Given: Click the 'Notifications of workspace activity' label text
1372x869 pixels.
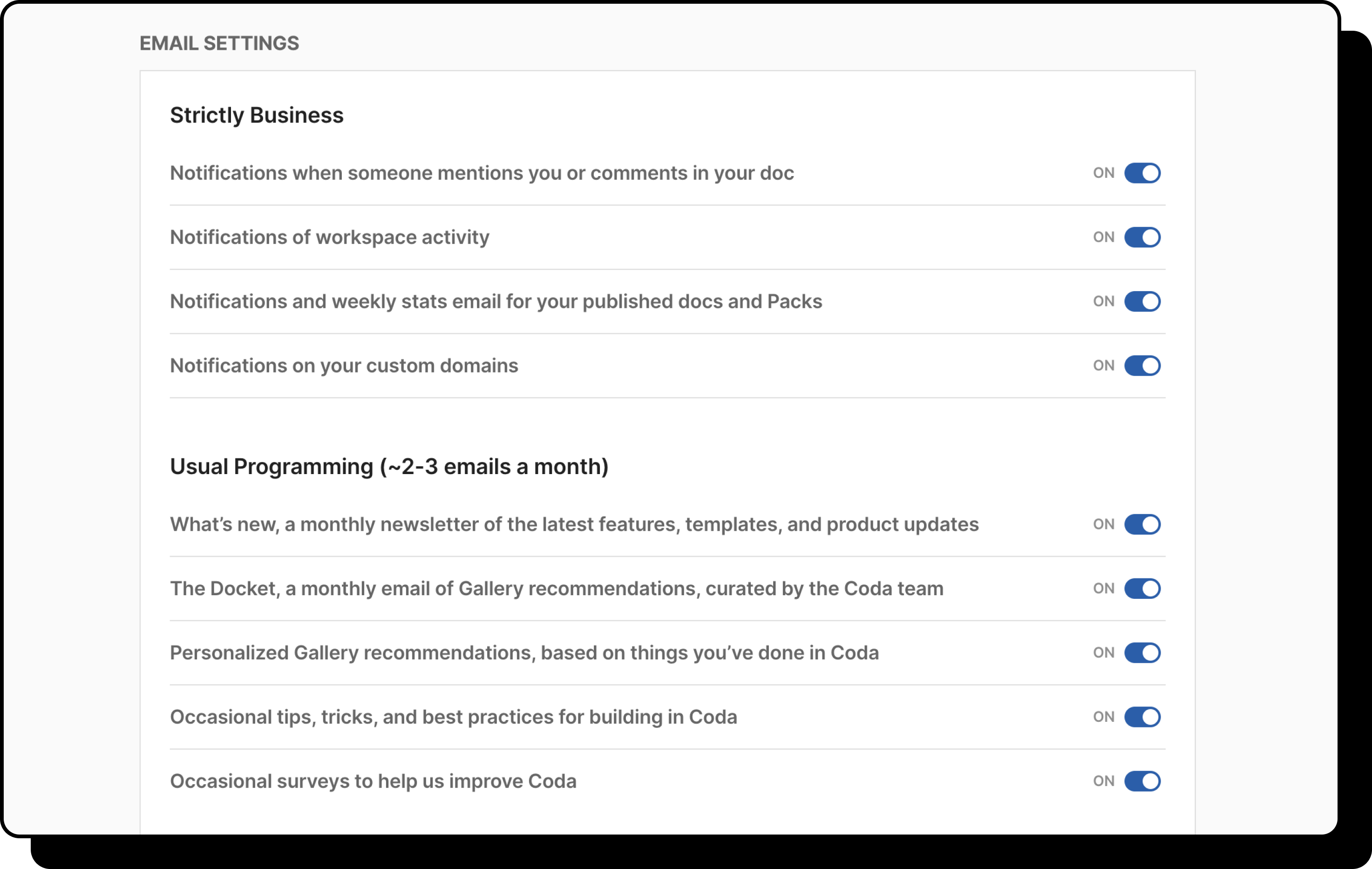Looking at the screenshot, I should click(x=329, y=237).
